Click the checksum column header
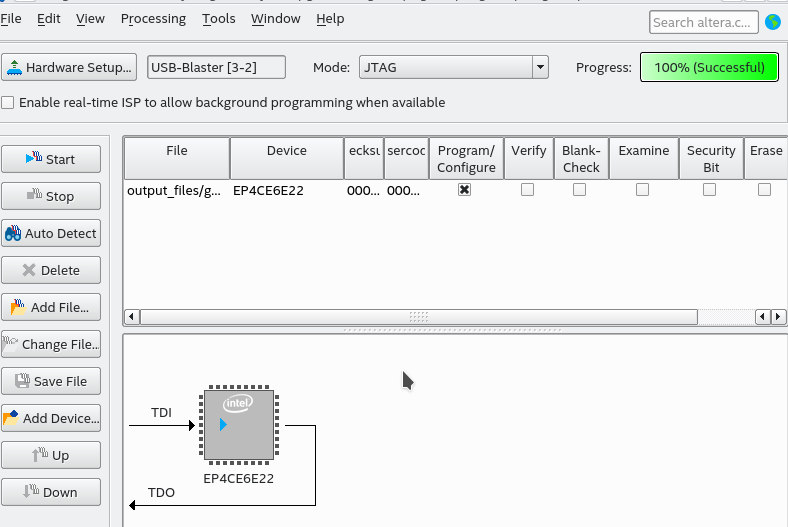 [364, 158]
